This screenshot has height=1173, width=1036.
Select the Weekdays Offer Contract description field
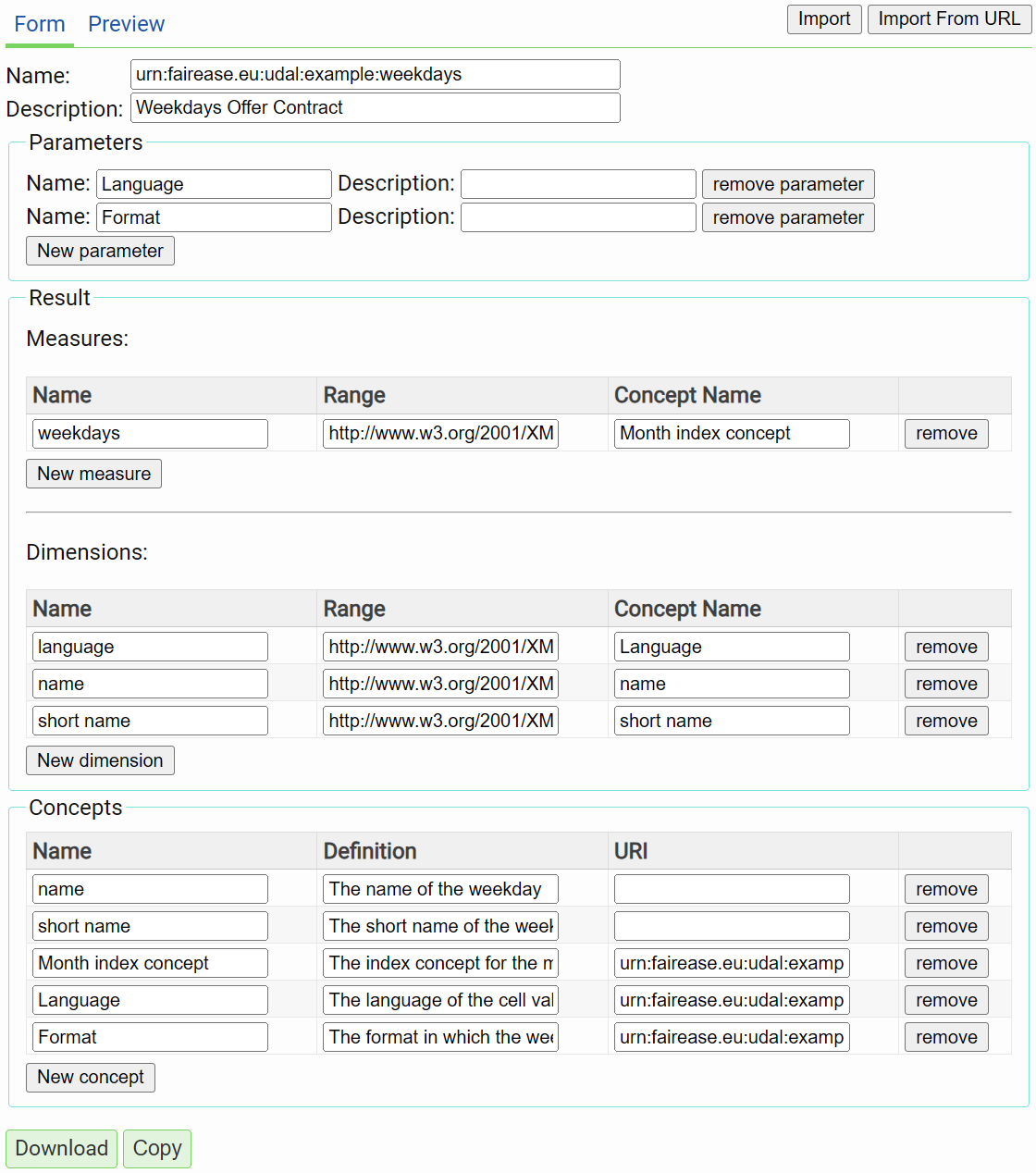[375, 107]
